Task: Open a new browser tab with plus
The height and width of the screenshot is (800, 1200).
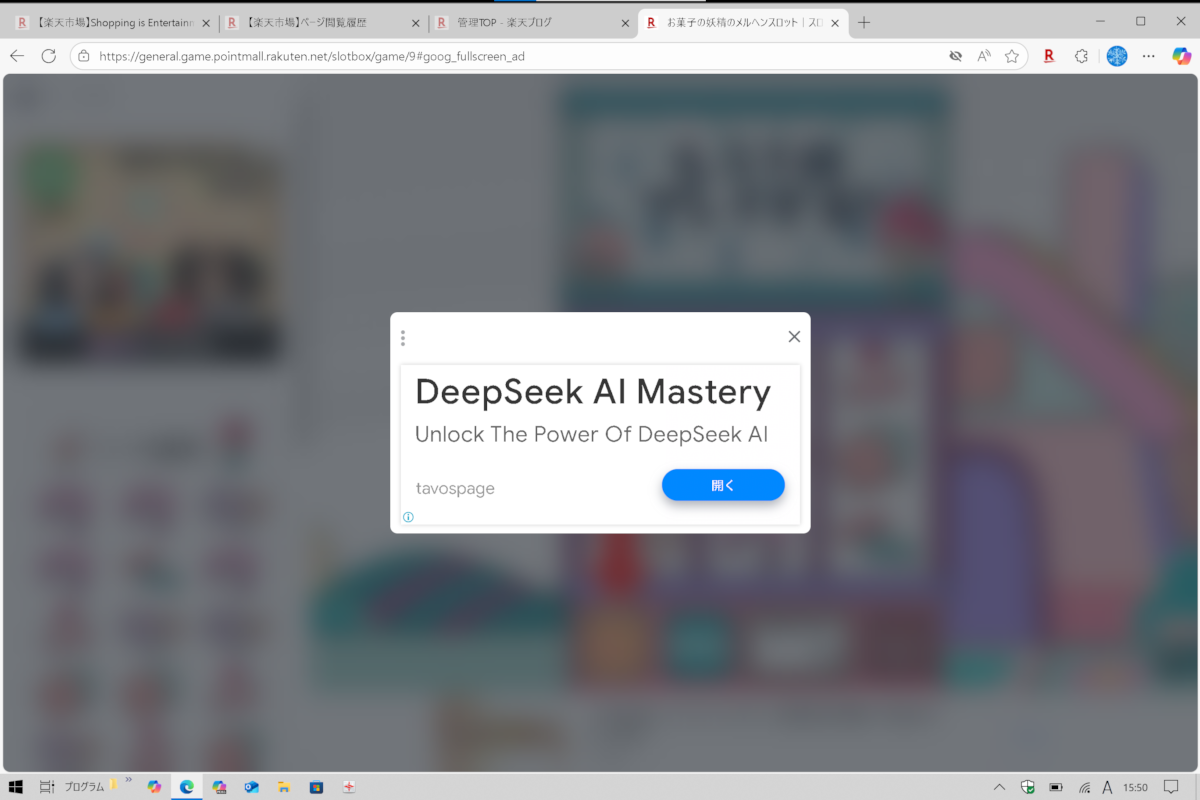Action: (865, 22)
